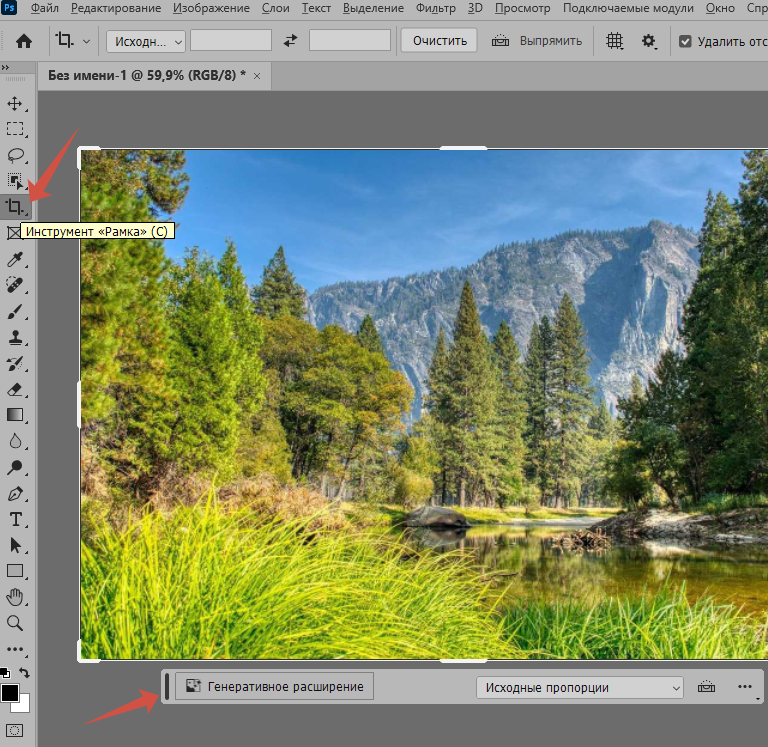This screenshot has width=768, height=747.
Task: Select the Eraser tool
Action: click(15, 389)
